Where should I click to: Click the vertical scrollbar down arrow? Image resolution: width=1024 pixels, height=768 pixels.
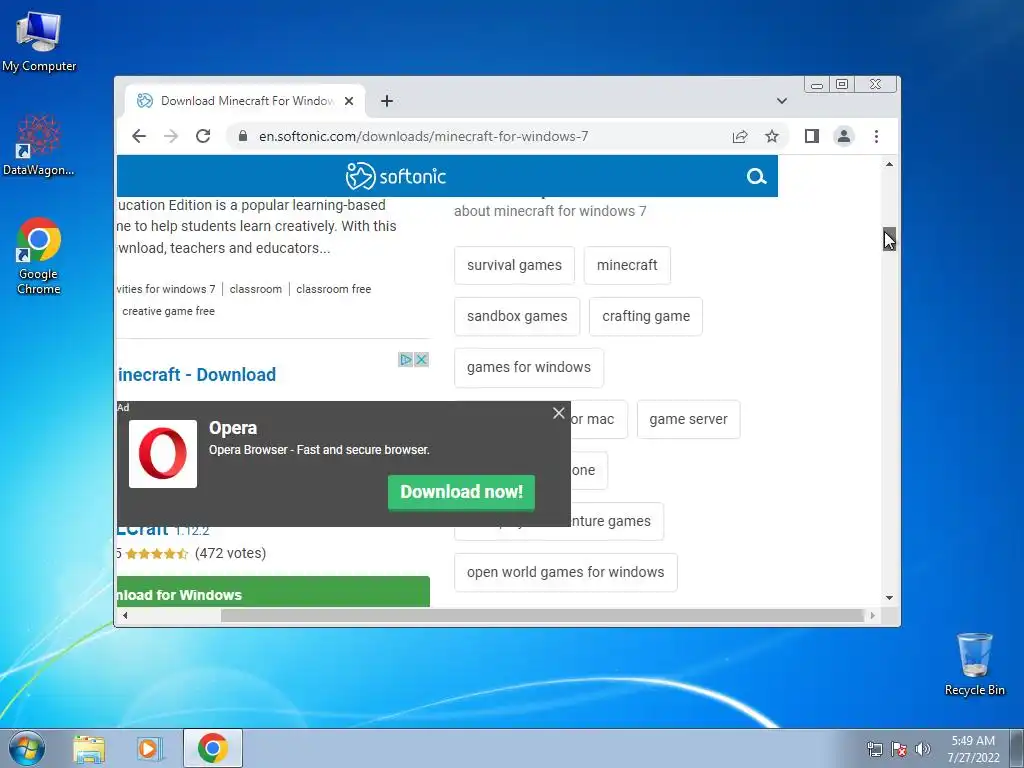click(x=889, y=598)
